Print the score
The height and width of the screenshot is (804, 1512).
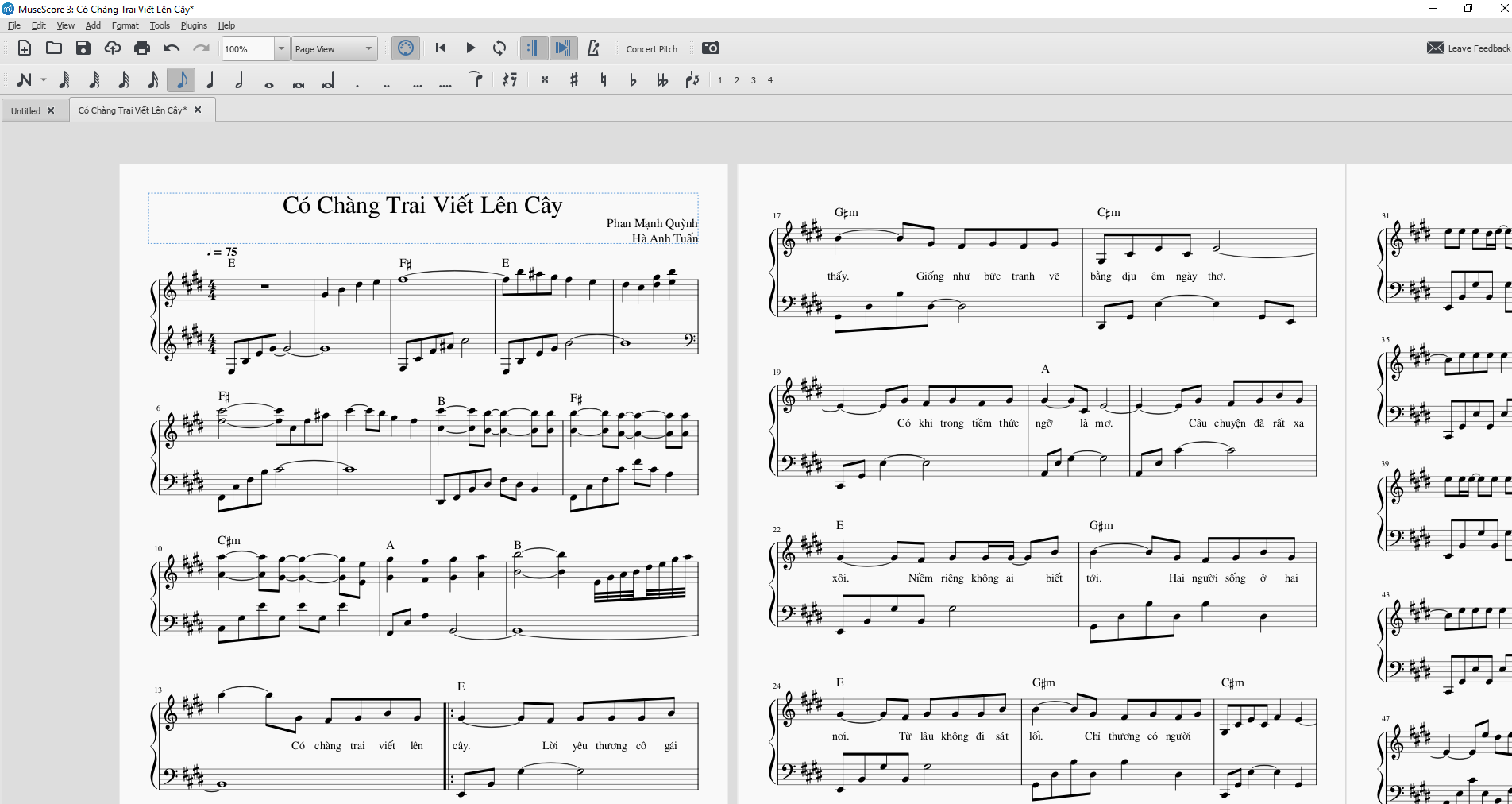pyautogui.click(x=142, y=48)
